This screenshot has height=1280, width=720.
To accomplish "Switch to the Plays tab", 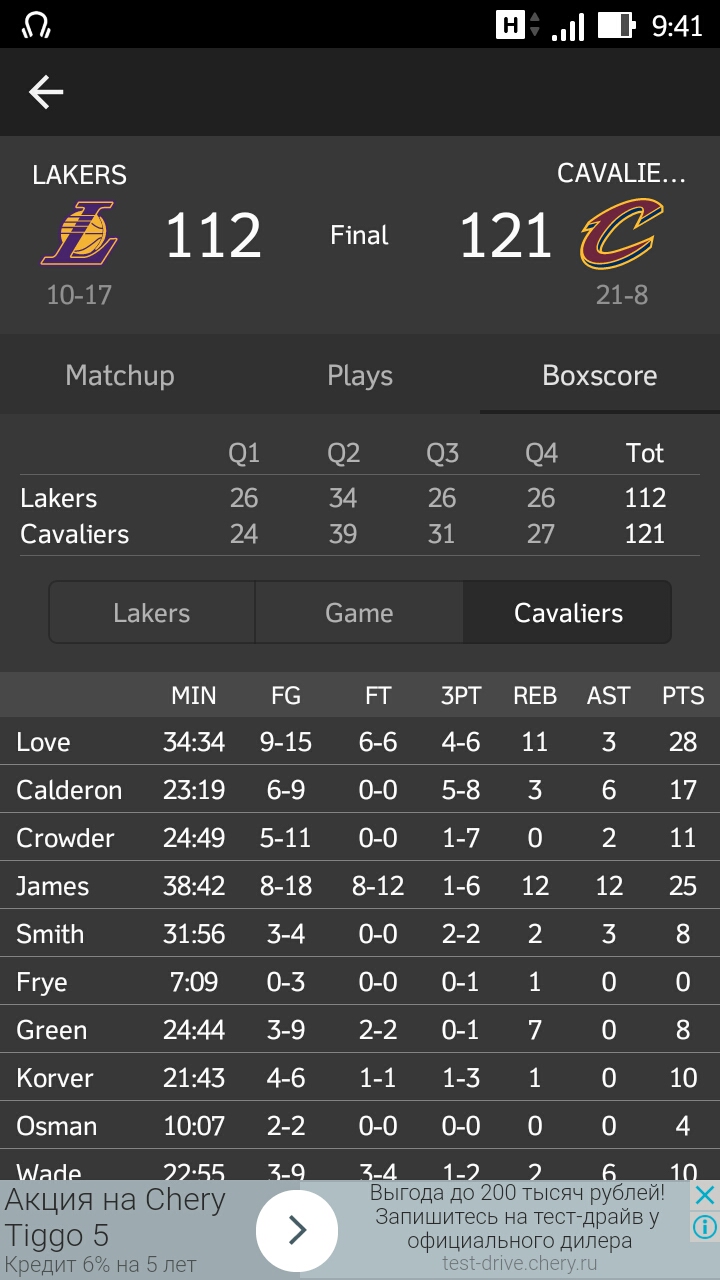I will (360, 375).
